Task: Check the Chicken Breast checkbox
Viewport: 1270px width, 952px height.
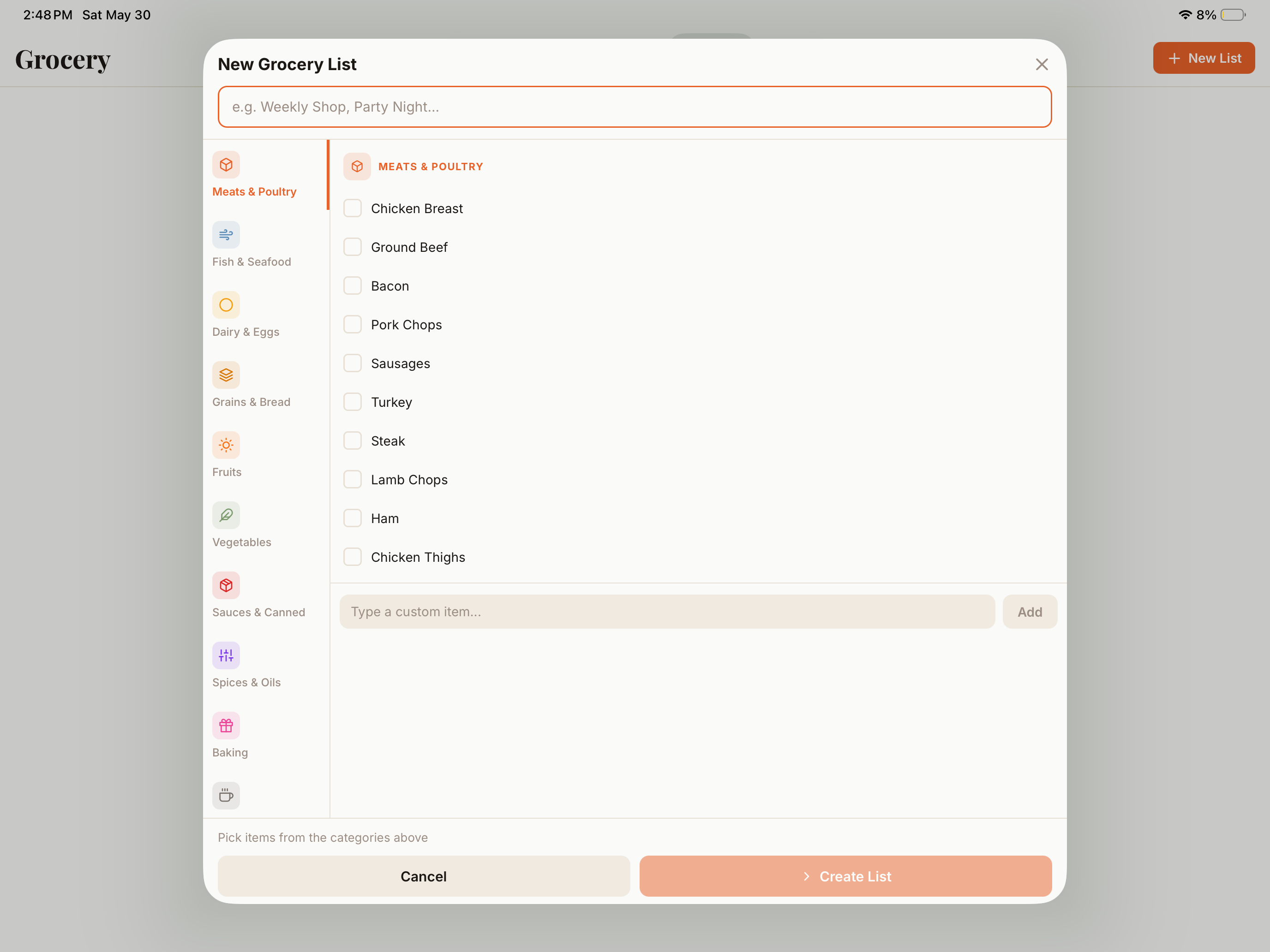Action: [x=352, y=208]
